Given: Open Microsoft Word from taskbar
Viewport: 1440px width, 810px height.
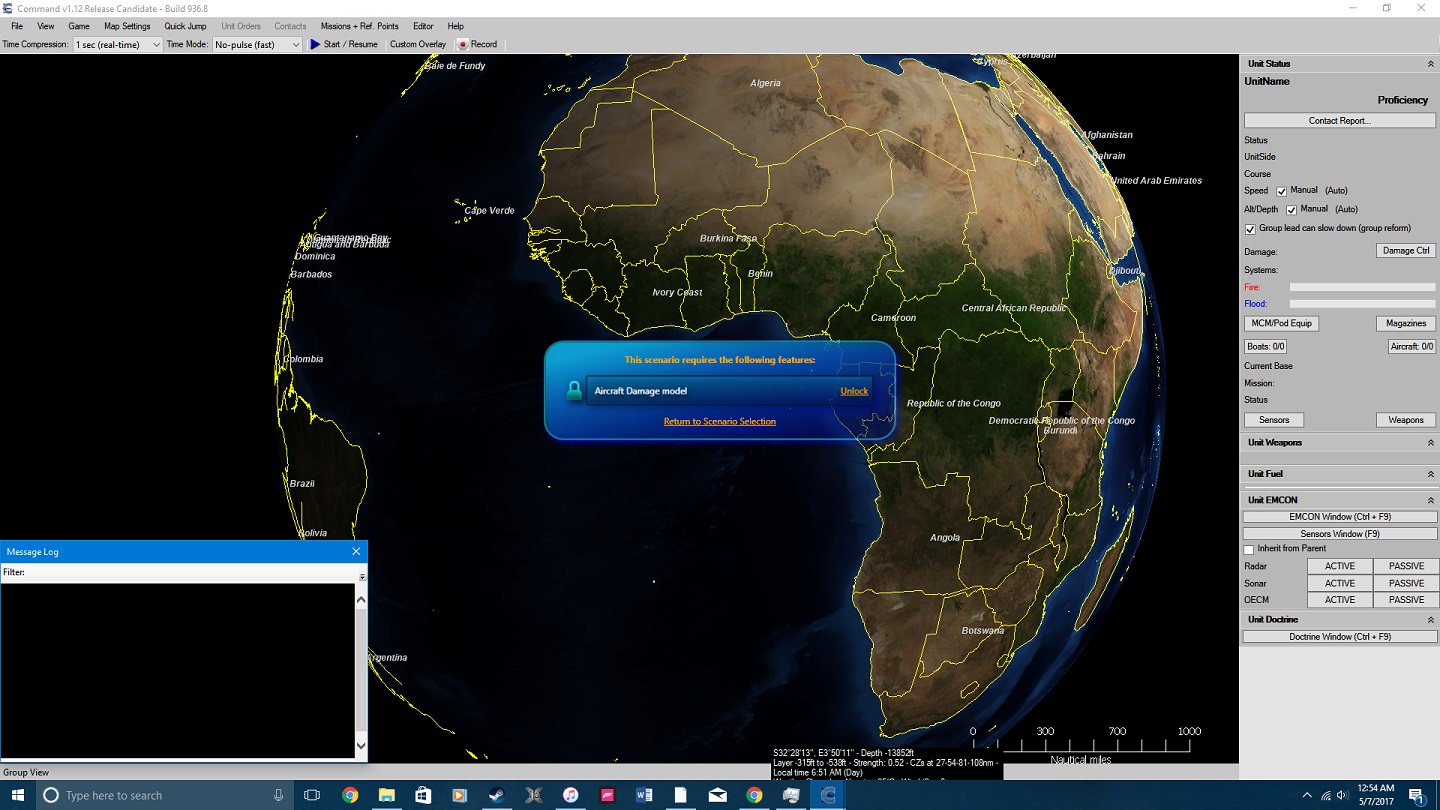Looking at the screenshot, I should 644,795.
